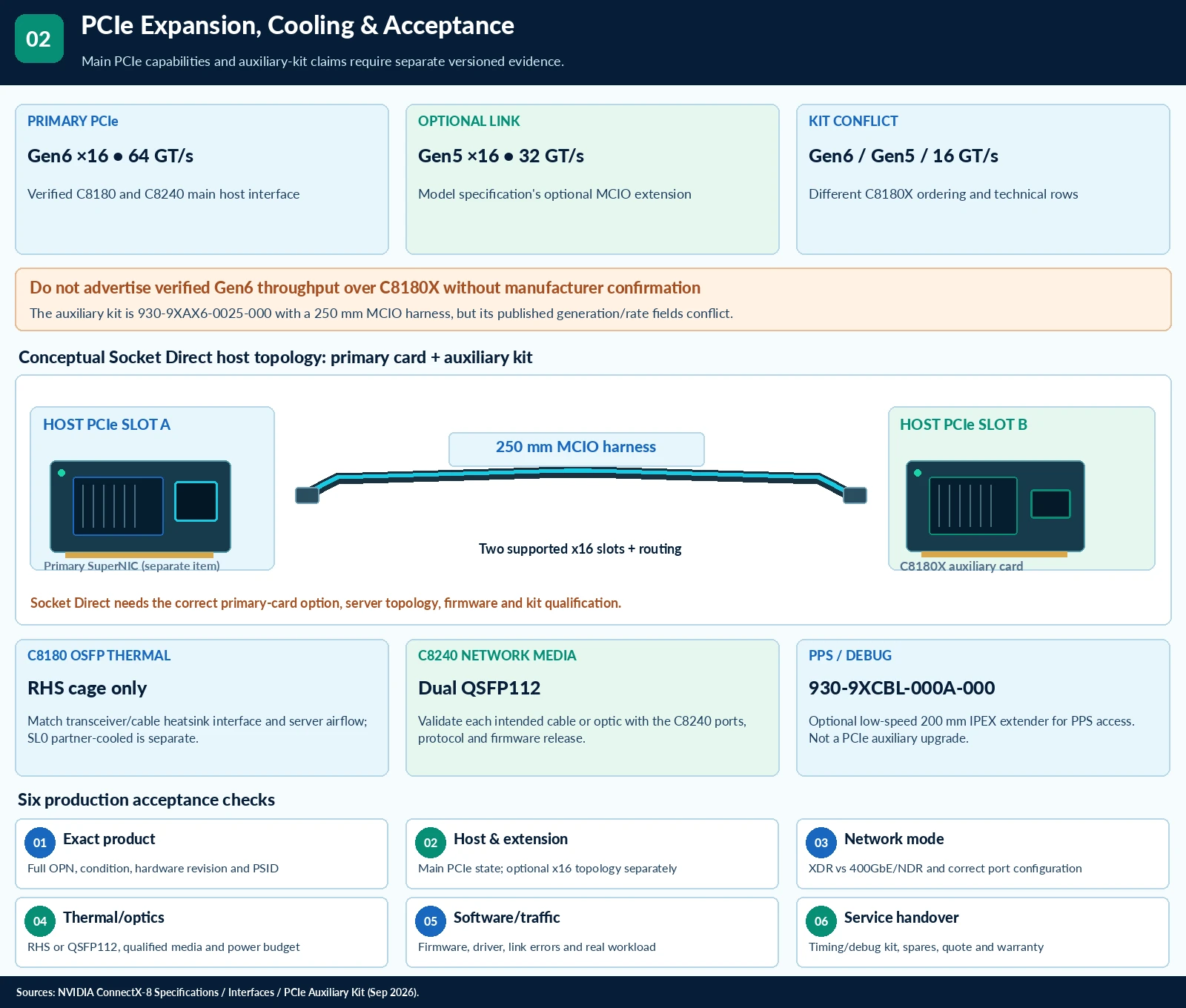Click the Socket Direct qualification note in orange

(x=325, y=603)
